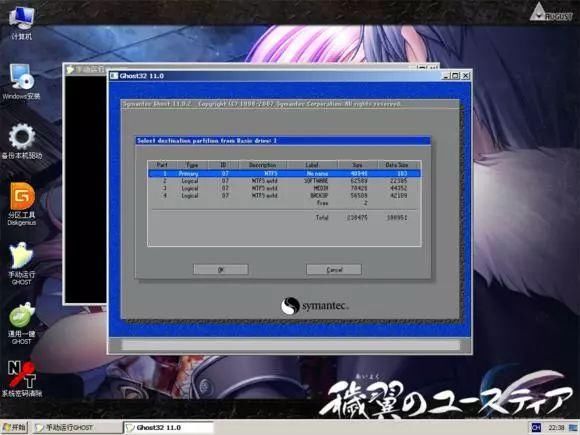The image size is (580, 435).
Task: Select the 手动运行 GHOST ghost icon
Action: coord(21,263)
